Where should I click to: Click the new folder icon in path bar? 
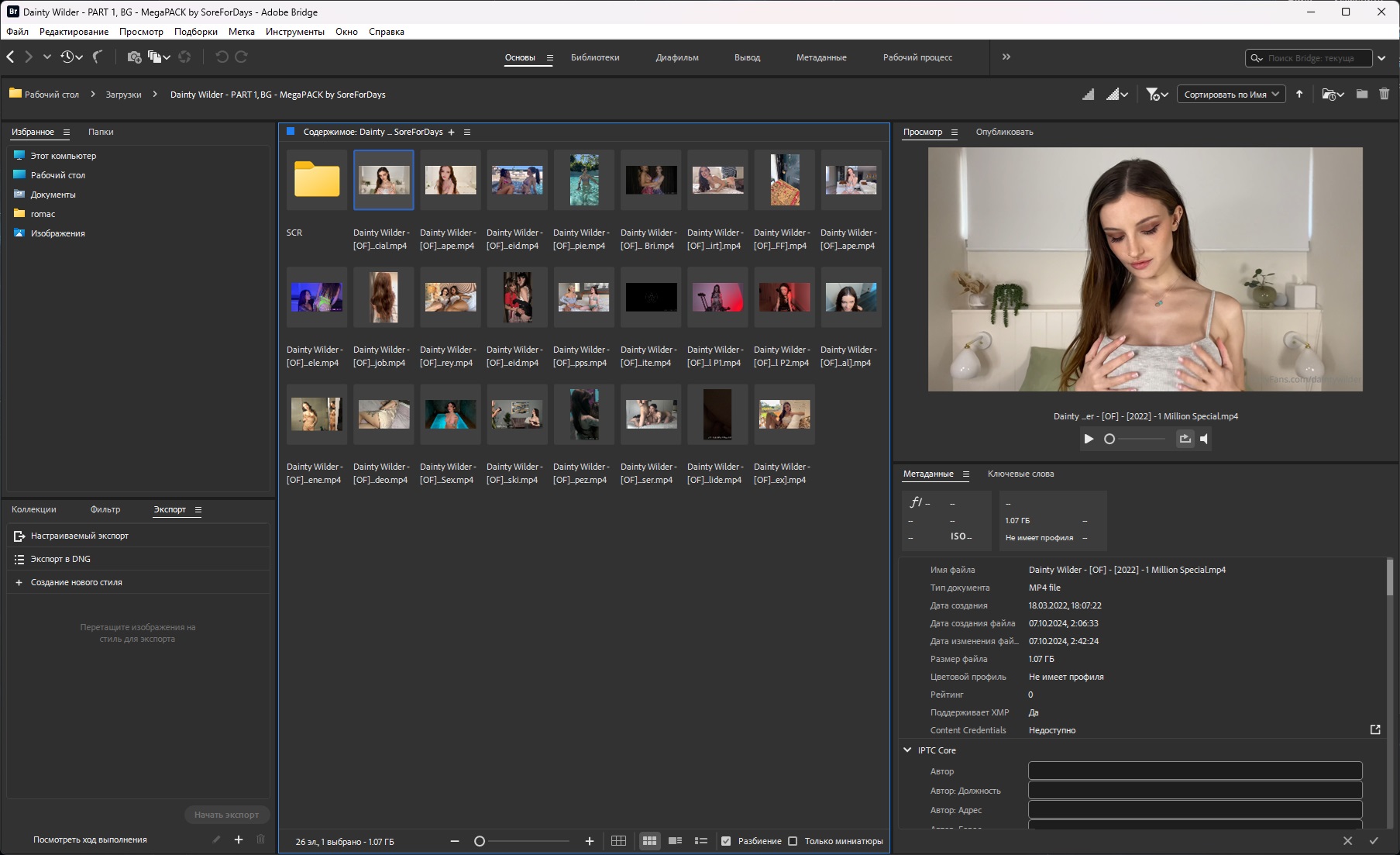point(1361,95)
